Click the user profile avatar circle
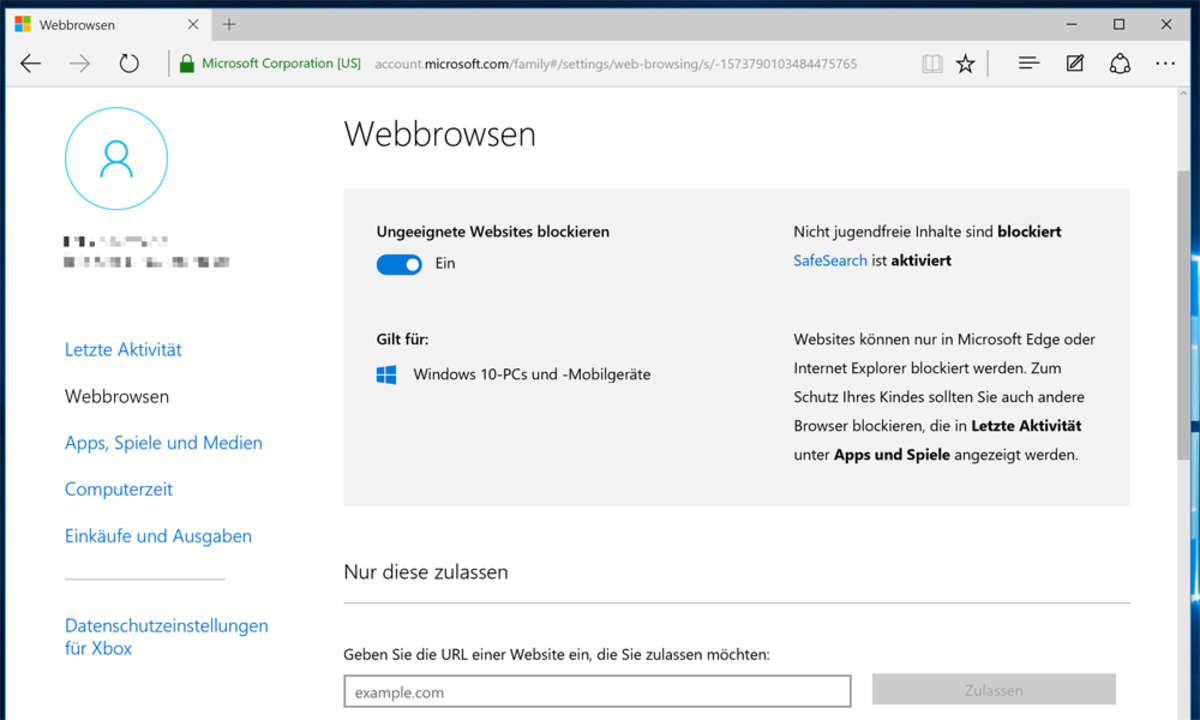The width and height of the screenshot is (1200, 720). pos(116,159)
